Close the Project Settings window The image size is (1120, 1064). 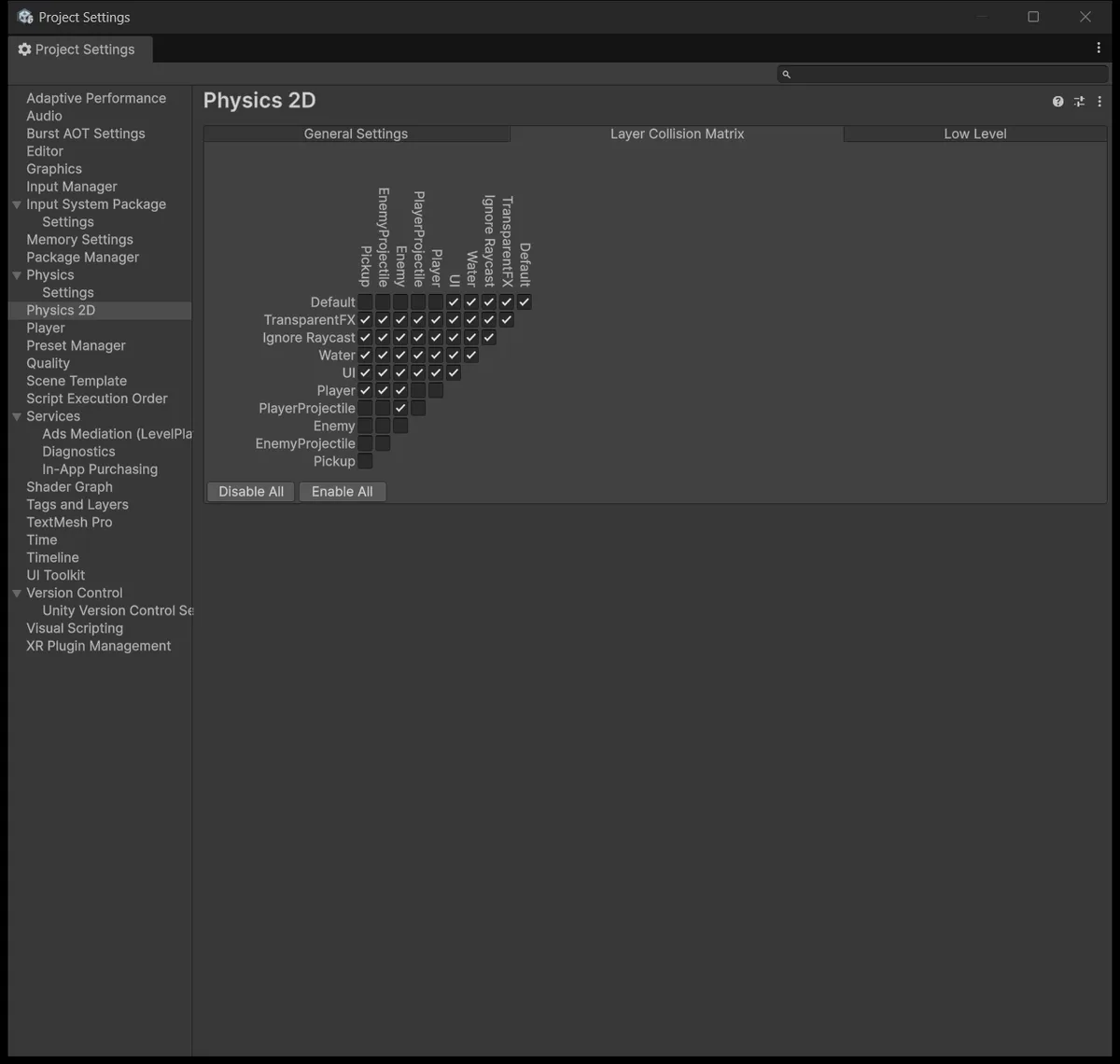[1085, 17]
